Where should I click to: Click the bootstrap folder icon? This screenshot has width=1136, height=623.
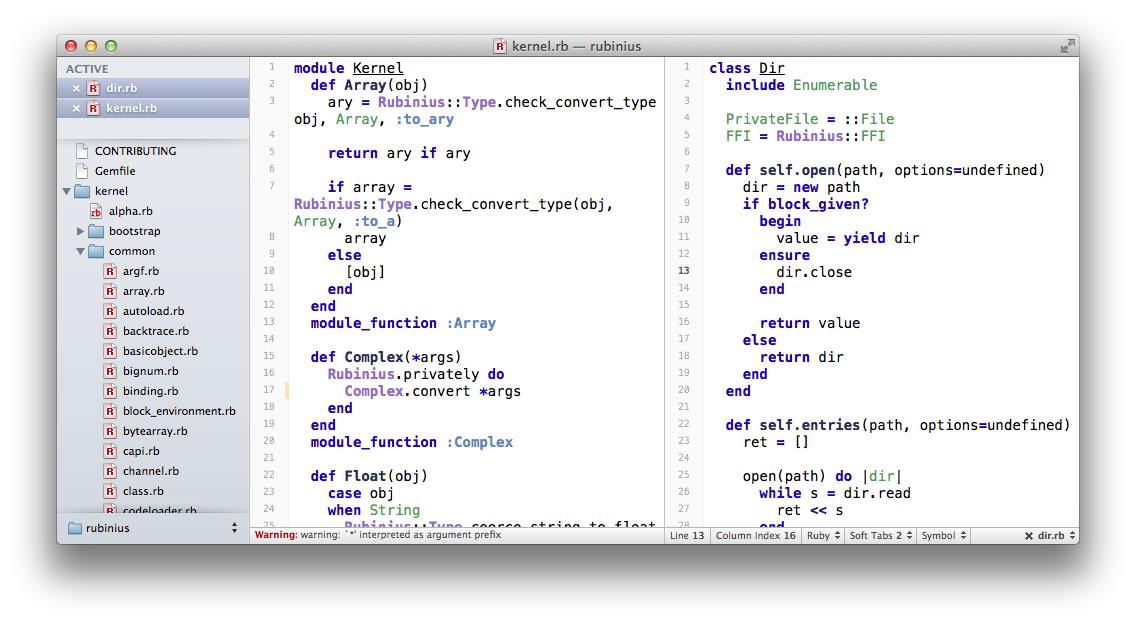(96, 231)
